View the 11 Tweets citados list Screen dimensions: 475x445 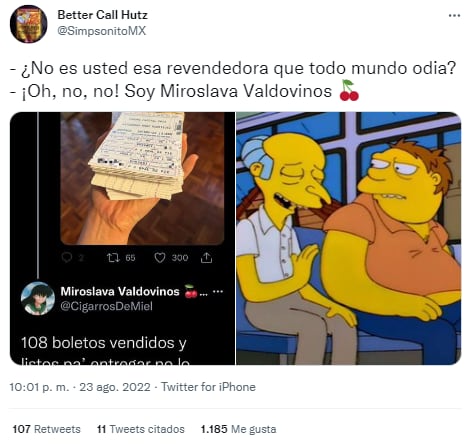pyautogui.click(x=141, y=429)
